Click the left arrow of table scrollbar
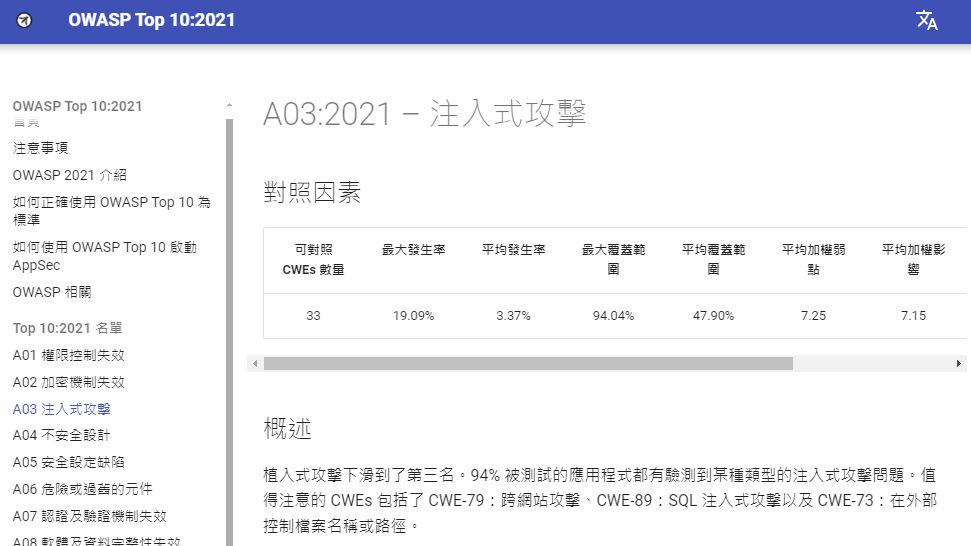The width and height of the screenshot is (971, 546). click(x=255, y=364)
